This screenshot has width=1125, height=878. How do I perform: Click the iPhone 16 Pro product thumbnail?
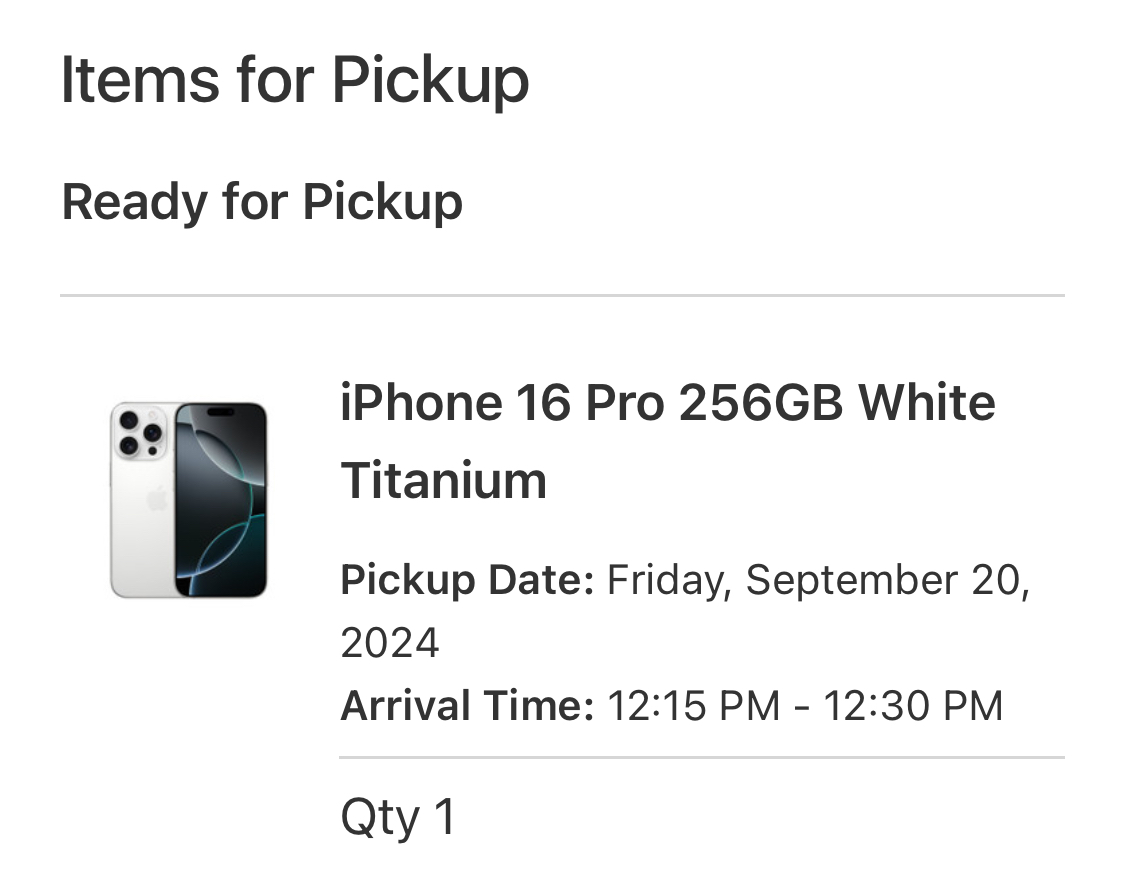point(189,500)
